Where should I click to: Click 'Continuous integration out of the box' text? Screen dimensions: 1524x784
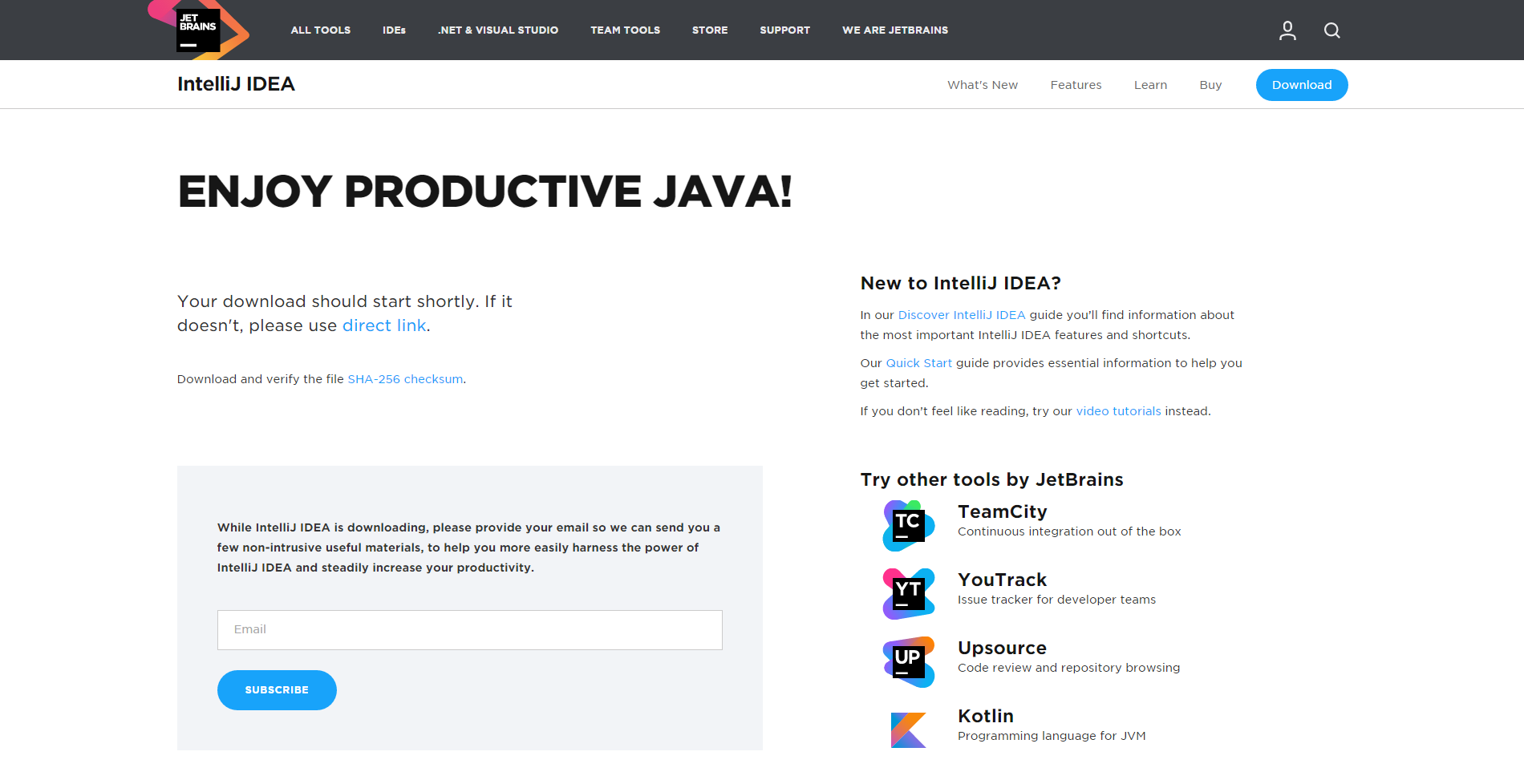1069,531
